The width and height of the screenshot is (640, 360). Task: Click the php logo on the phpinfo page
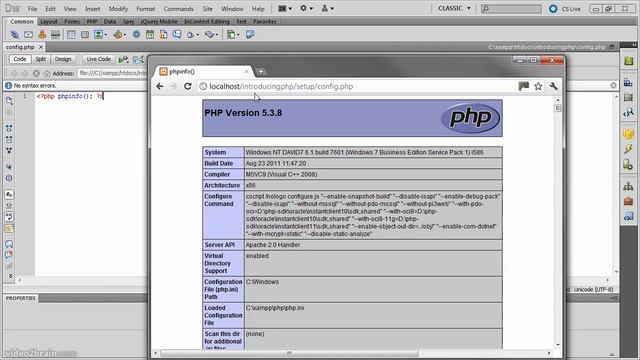[471, 118]
